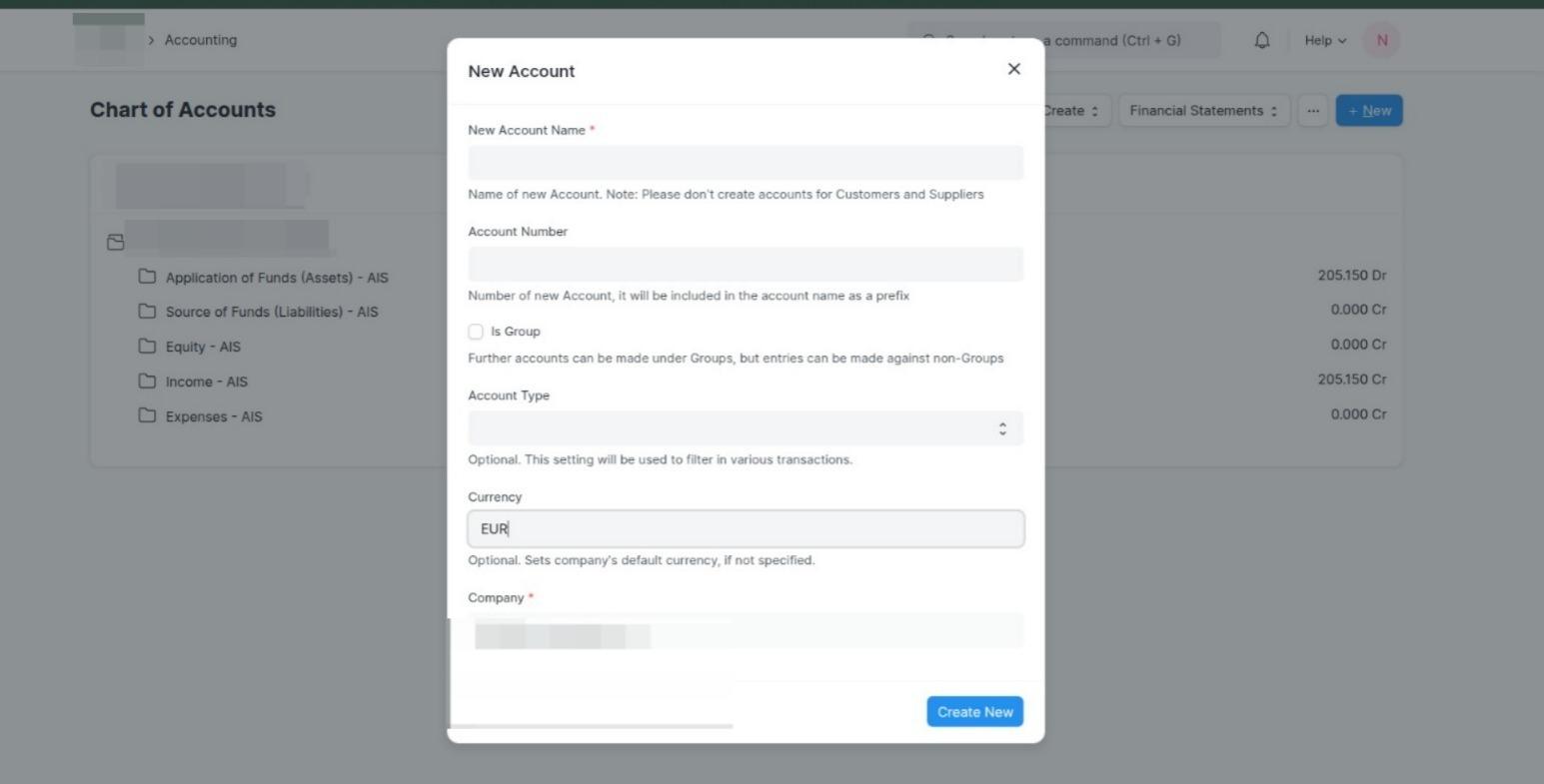Open the user avatar menu
This screenshot has height=784, width=1544.
click(x=1381, y=40)
